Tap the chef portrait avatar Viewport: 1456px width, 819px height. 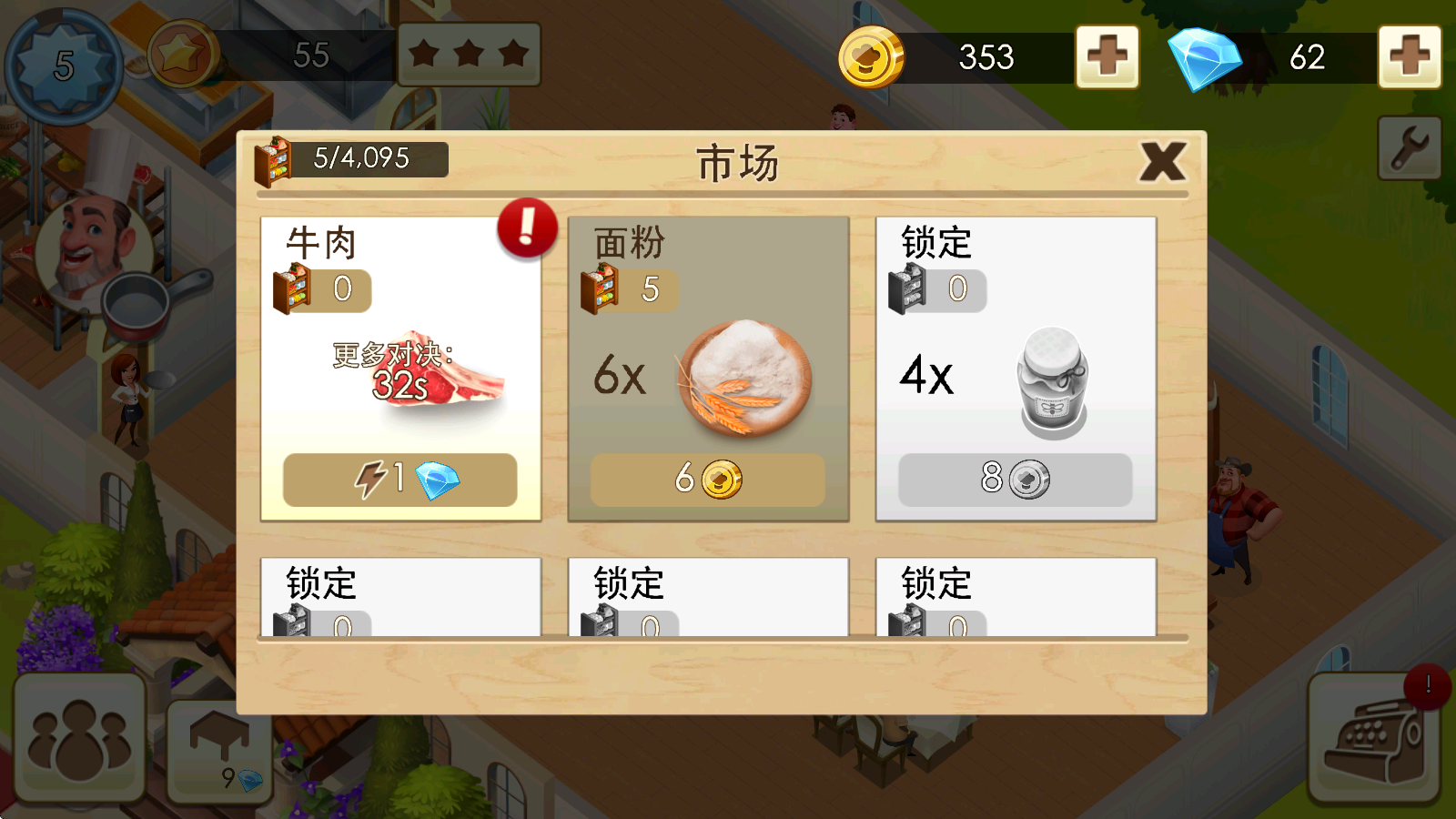tap(91, 246)
